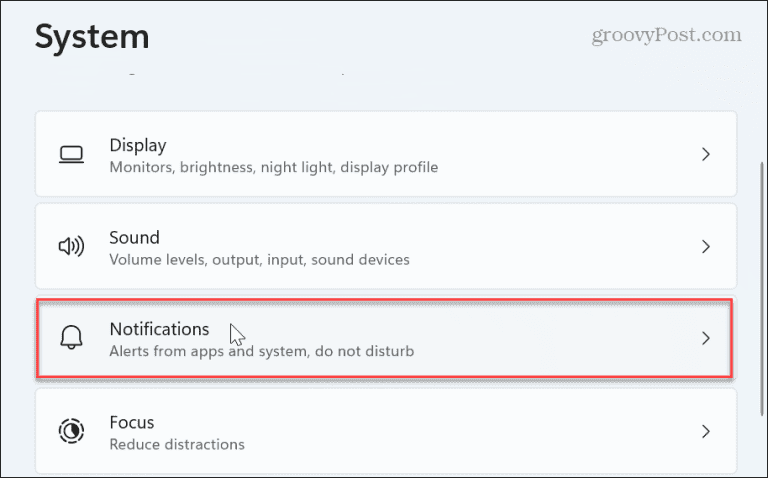The width and height of the screenshot is (768, 478).
Task: Open Focus using the right chevron
Action: 706,431
